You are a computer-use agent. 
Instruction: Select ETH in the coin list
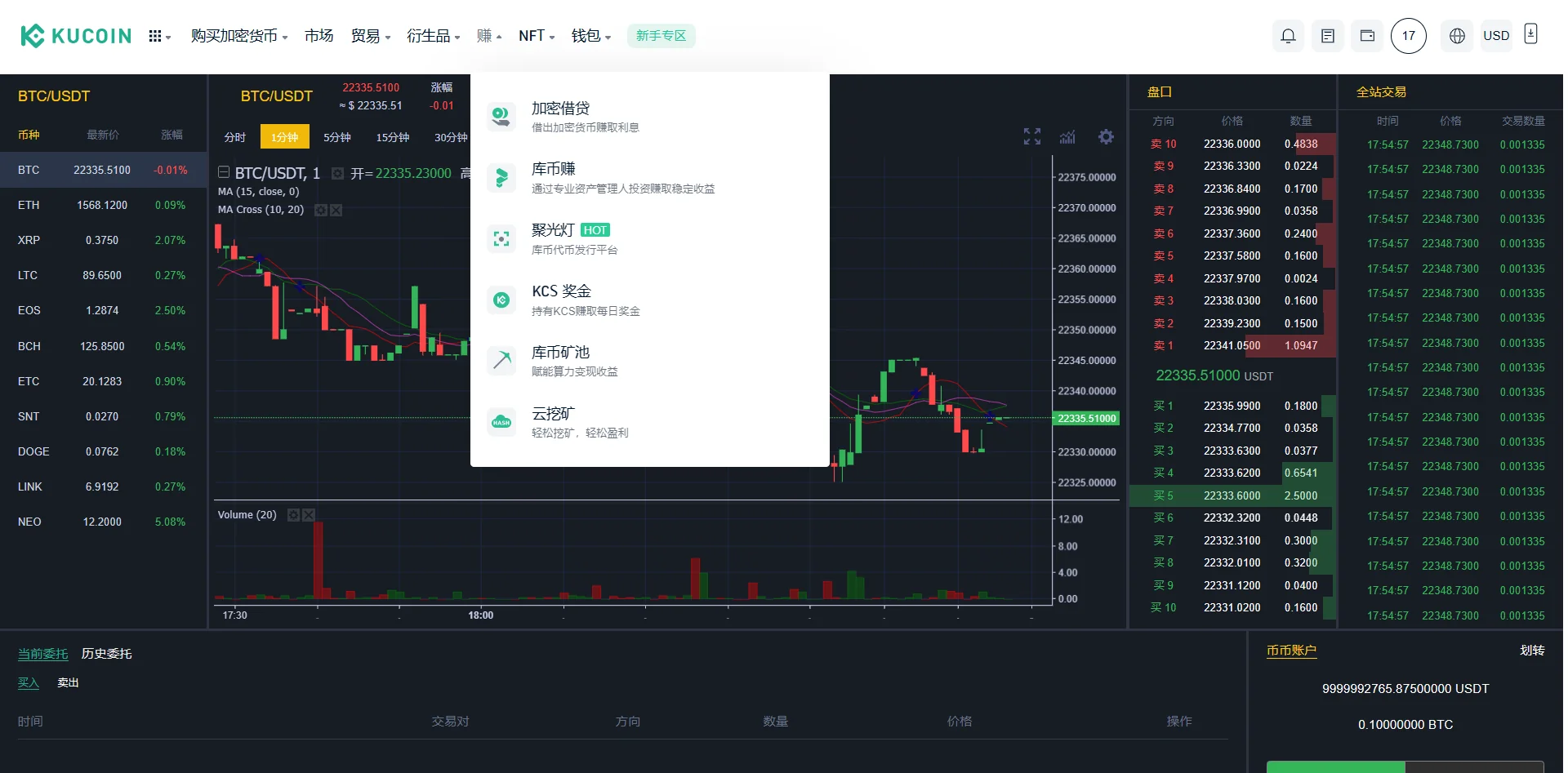tap(29, 205)
